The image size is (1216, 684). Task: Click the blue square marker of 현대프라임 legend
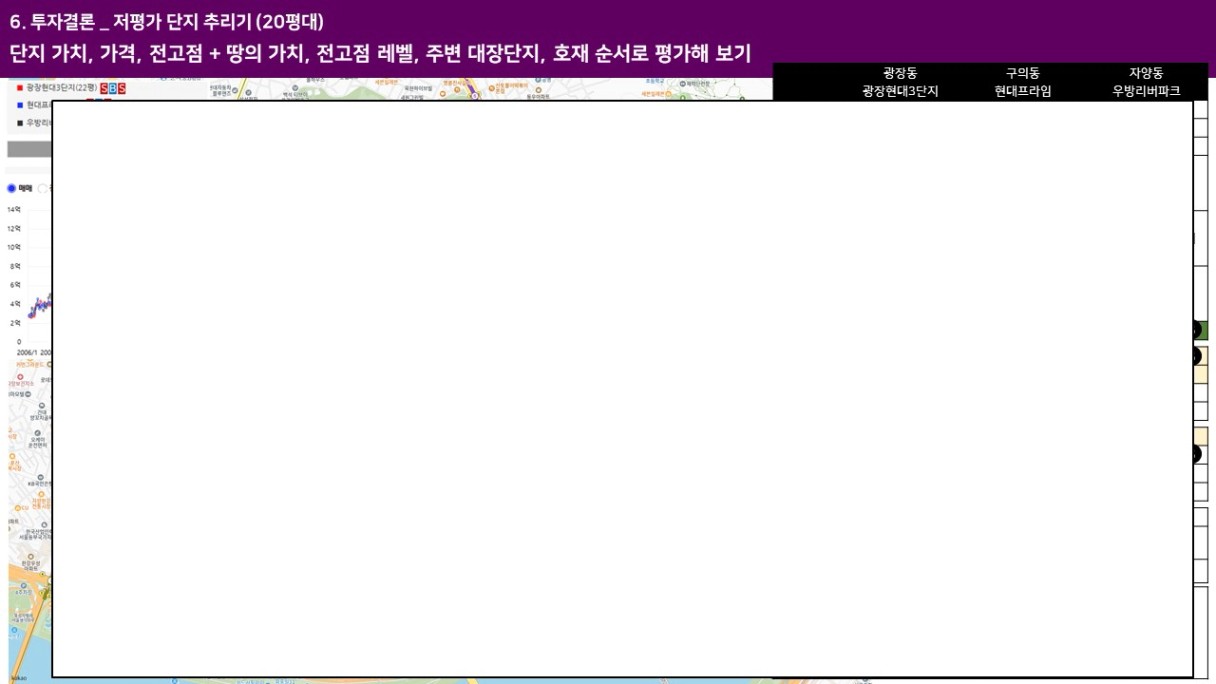point(20,105)
